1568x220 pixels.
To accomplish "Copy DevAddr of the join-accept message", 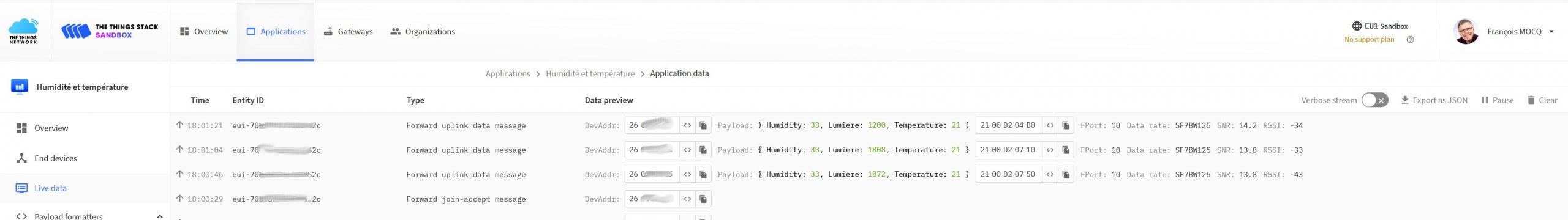I will coord(703,199).
